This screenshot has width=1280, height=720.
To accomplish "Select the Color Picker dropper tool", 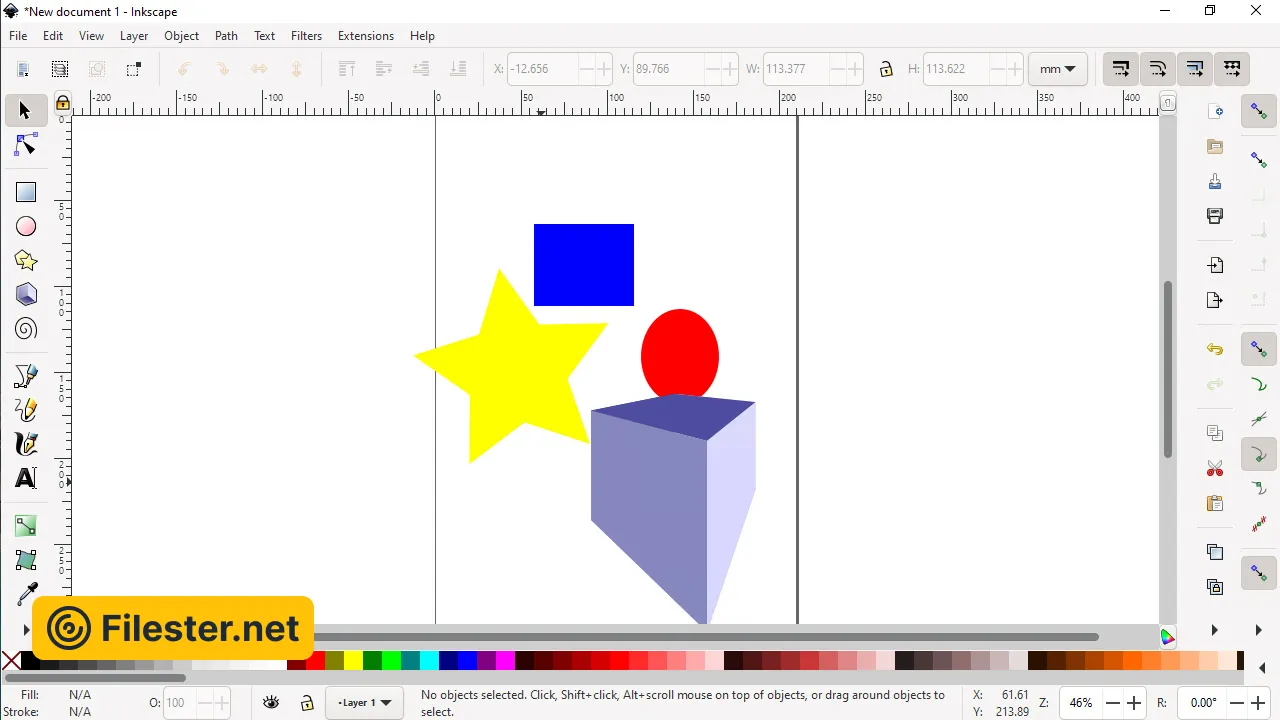I will click(26, 594).
